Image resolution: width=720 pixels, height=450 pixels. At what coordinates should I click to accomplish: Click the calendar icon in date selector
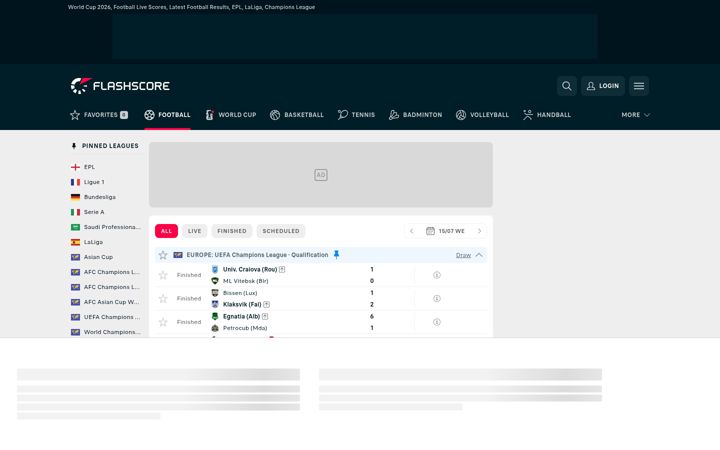tap(430, 231)
